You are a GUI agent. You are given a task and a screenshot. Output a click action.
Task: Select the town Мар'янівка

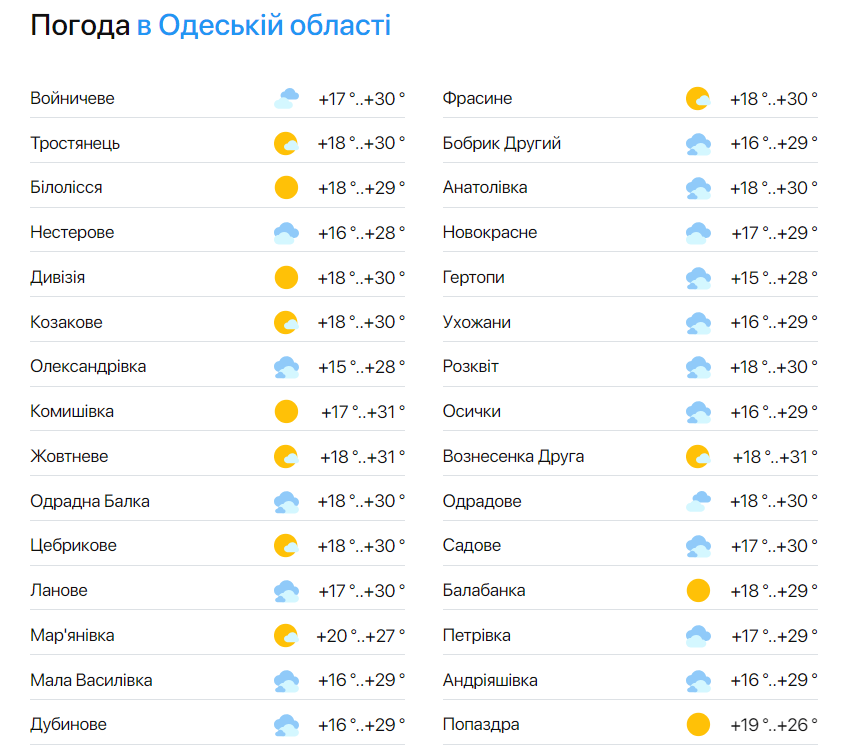point(72,634)
